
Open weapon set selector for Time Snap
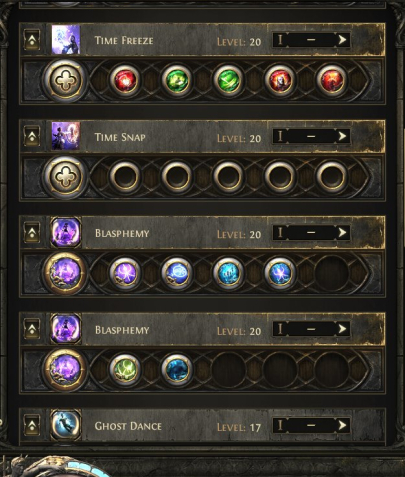pyautogui.click(x=311, y=136)
